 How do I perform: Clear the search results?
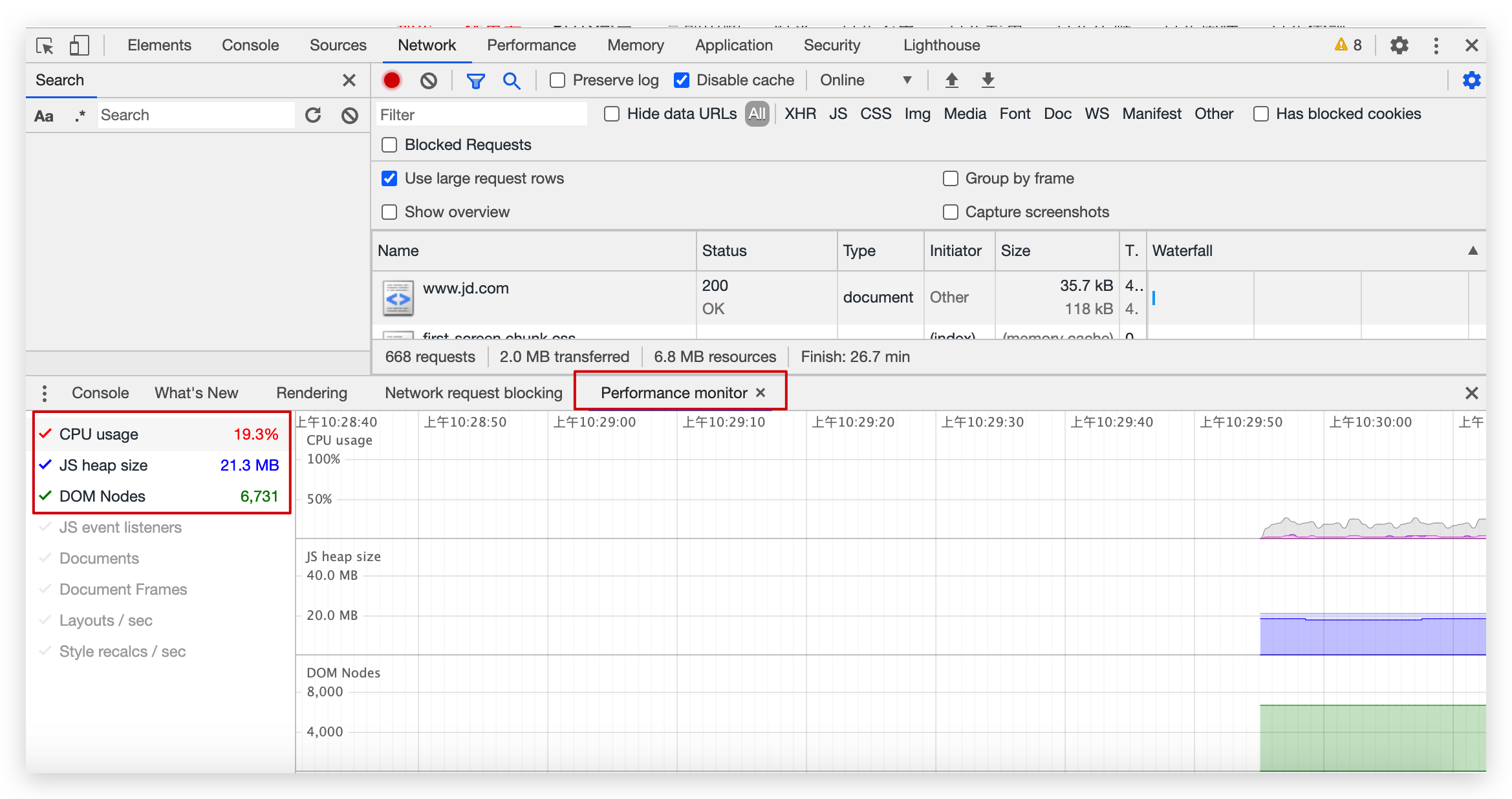point(350,115)
